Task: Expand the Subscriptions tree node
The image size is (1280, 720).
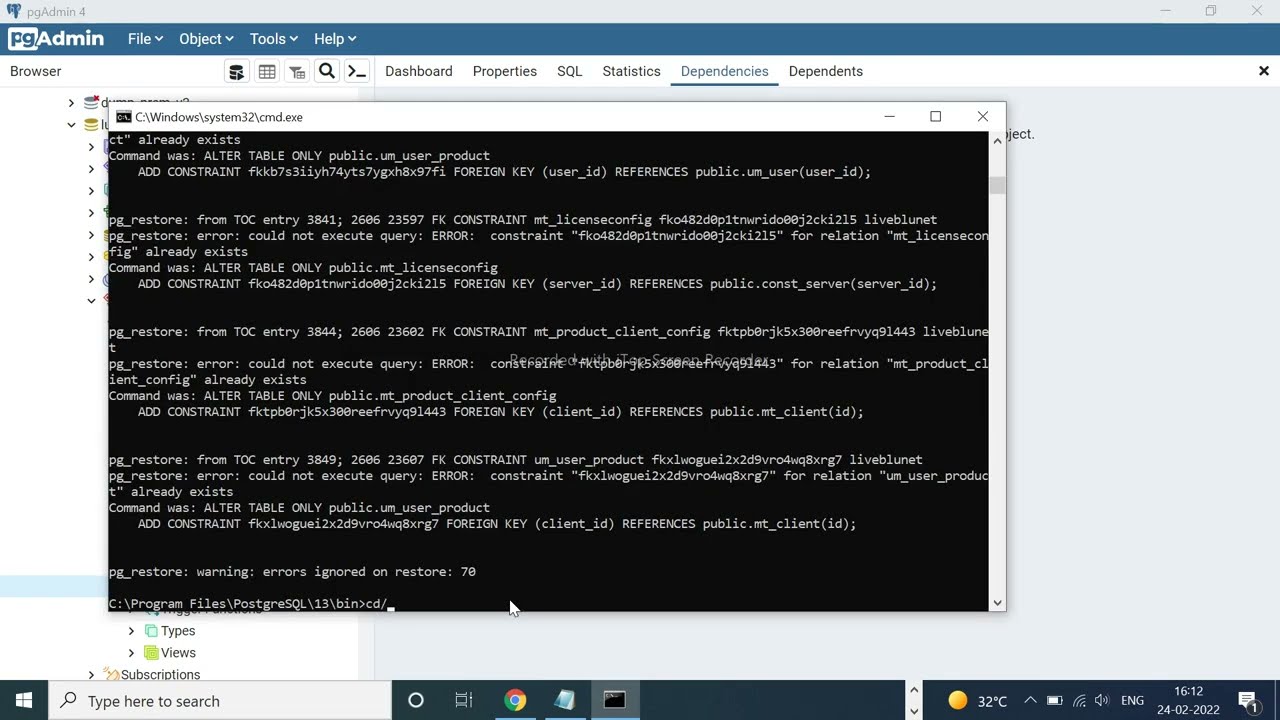Action: [91, 675]
